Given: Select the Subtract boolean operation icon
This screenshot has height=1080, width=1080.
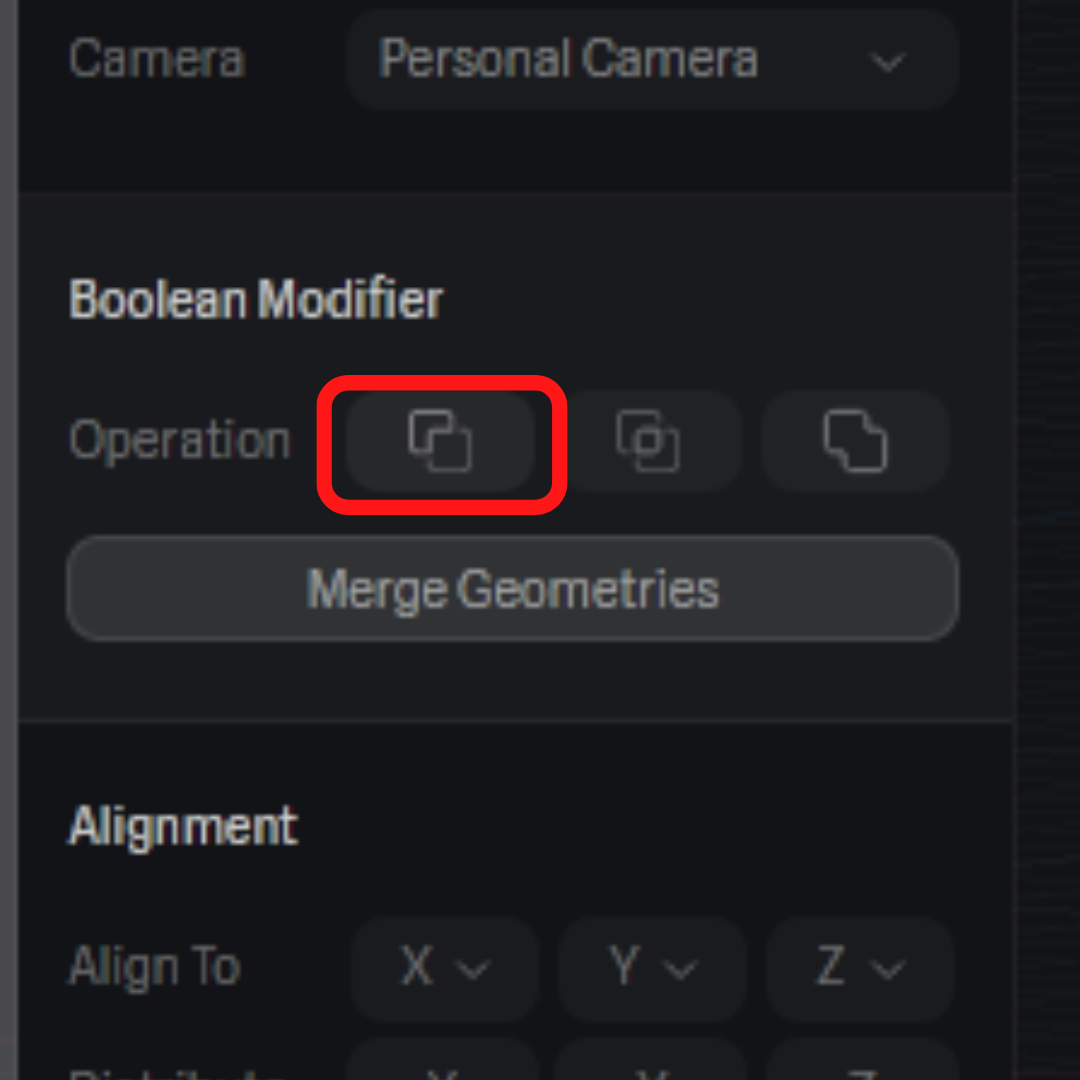Looking at the screenshot, I should coord(441,441).
